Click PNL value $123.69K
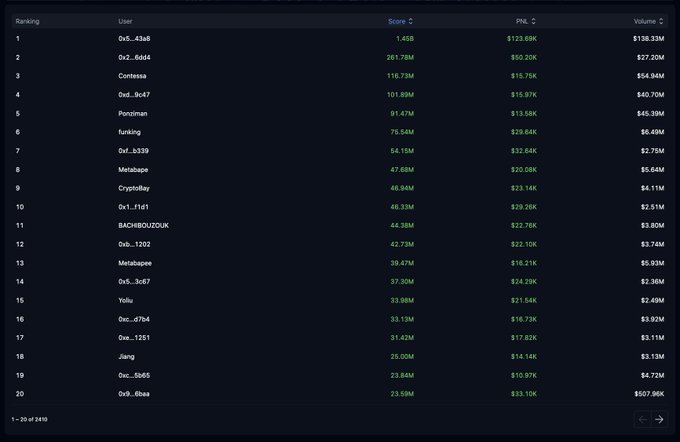680x442 pixels. point(522,39)
